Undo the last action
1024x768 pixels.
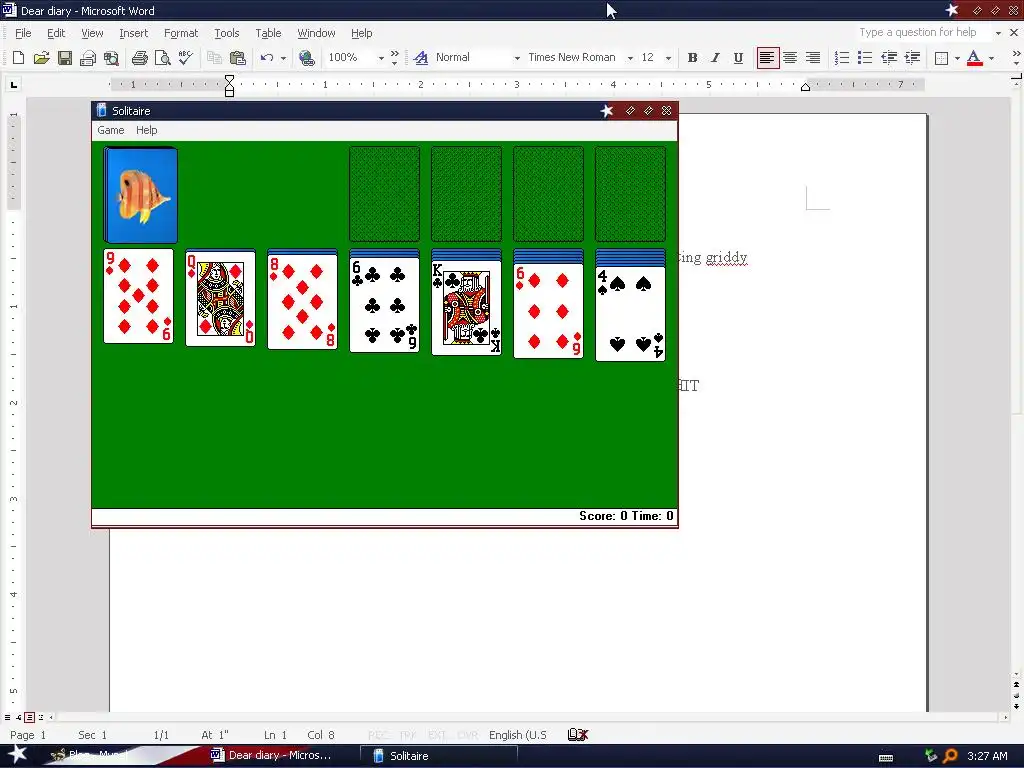(266, 58)
